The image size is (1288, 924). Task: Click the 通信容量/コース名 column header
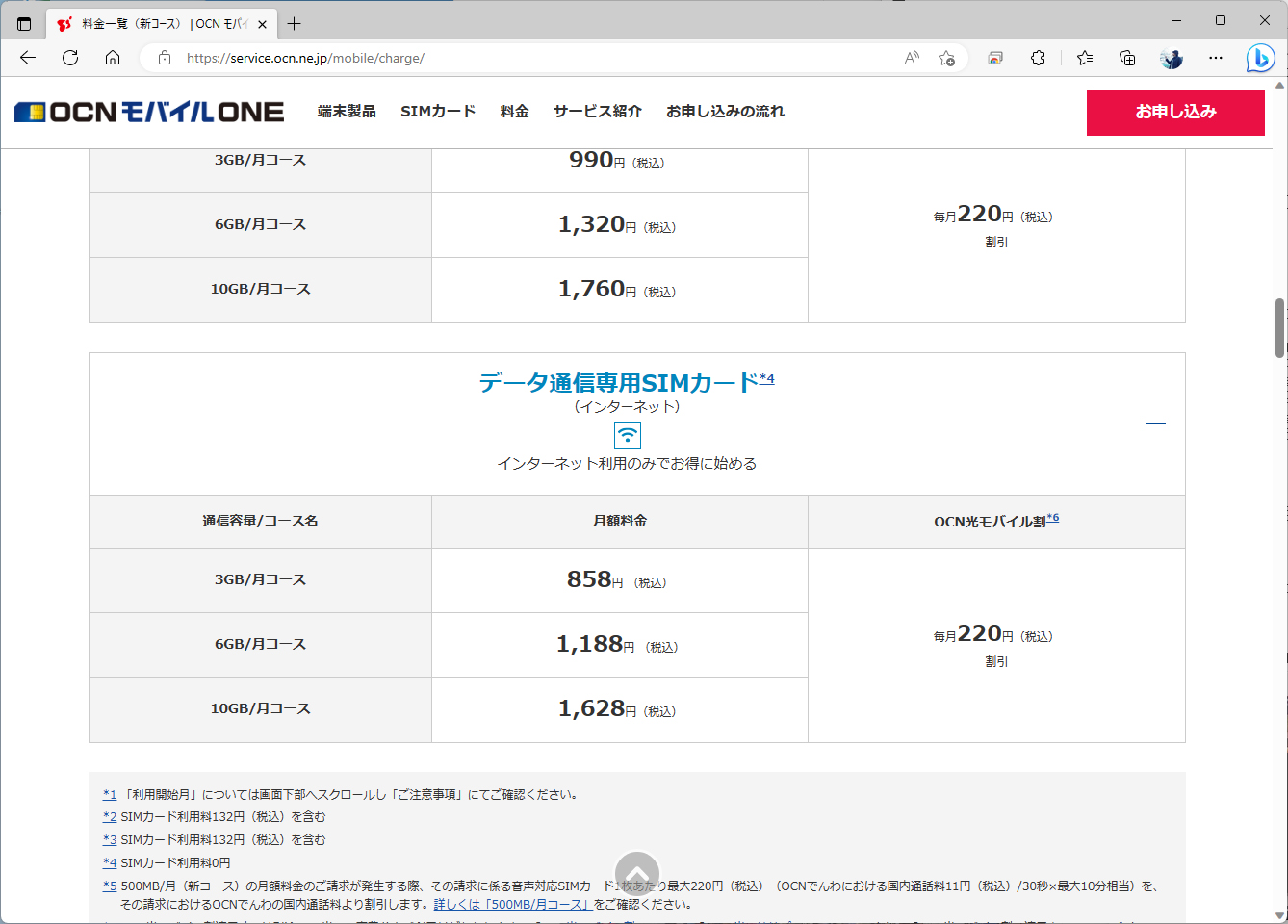pyautogui.click(x=260, y=522)
